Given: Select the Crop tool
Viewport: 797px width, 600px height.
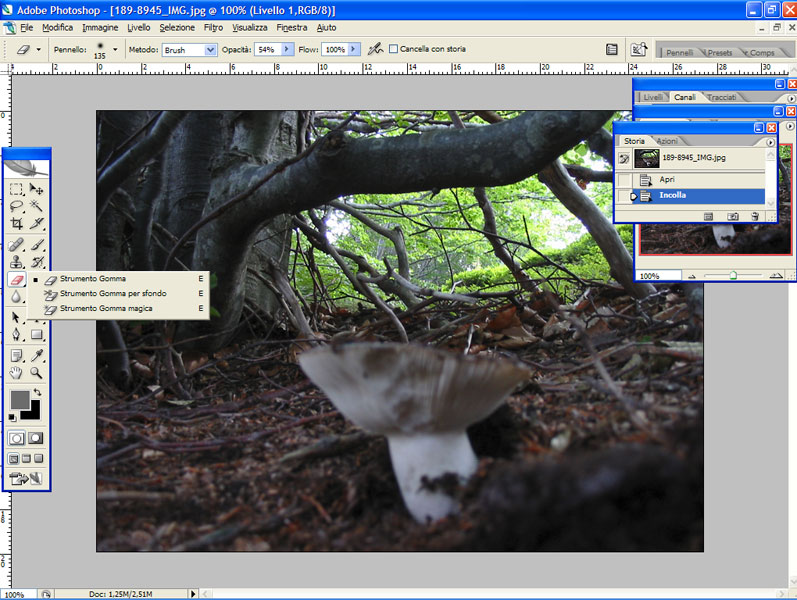Looking at the screenshot, I should click(x=16, y=223).
